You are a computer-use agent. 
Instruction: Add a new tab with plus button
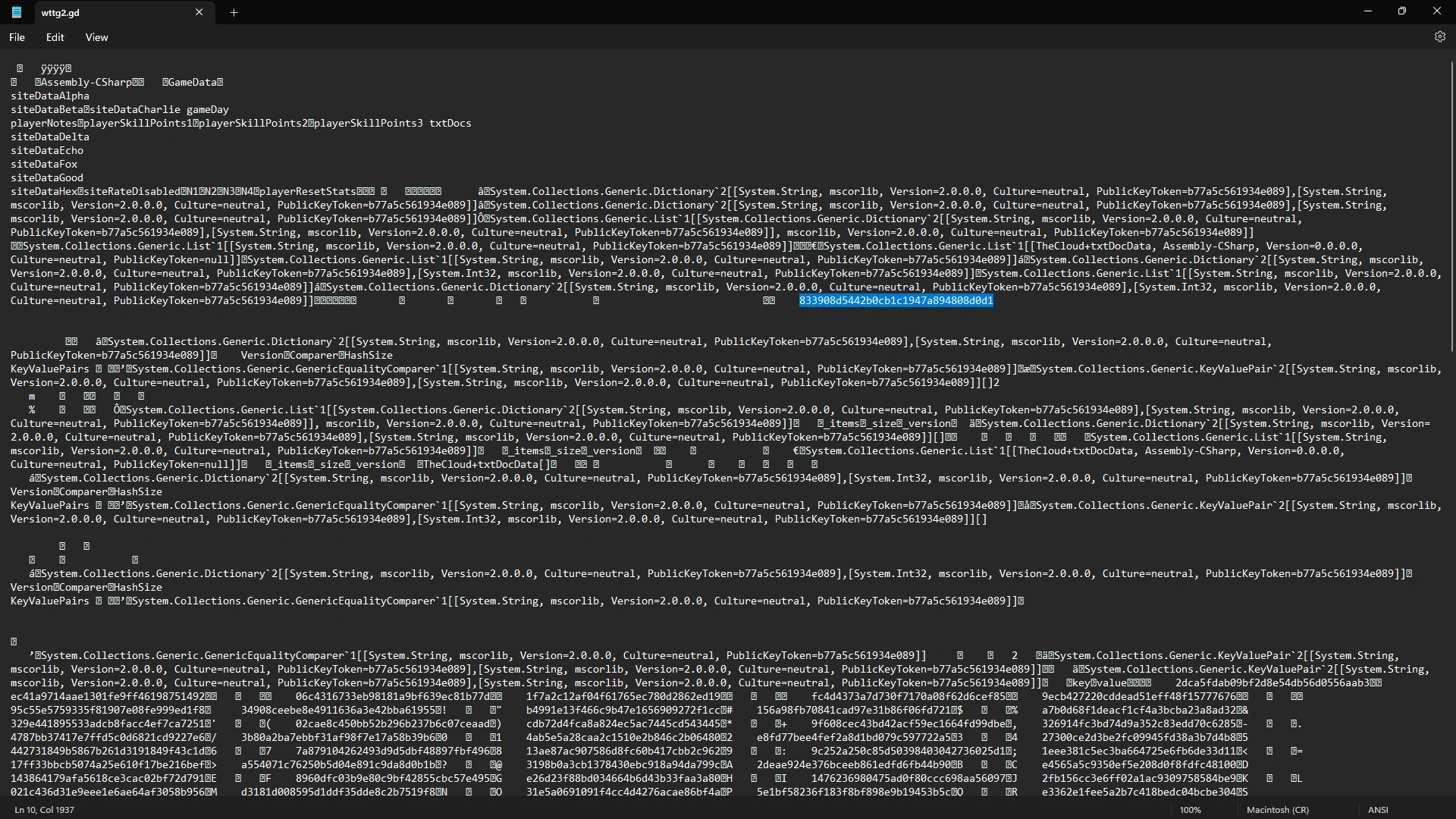(234, 12)
